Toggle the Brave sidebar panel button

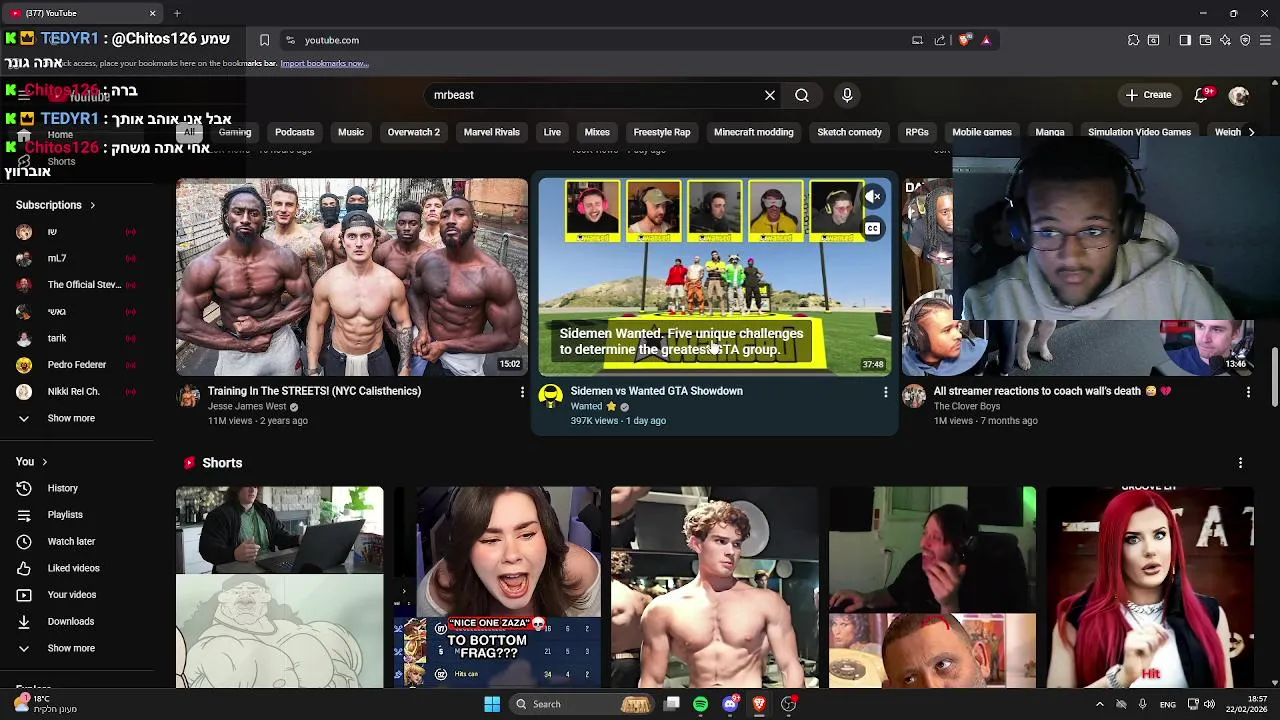pos(1185,40)
